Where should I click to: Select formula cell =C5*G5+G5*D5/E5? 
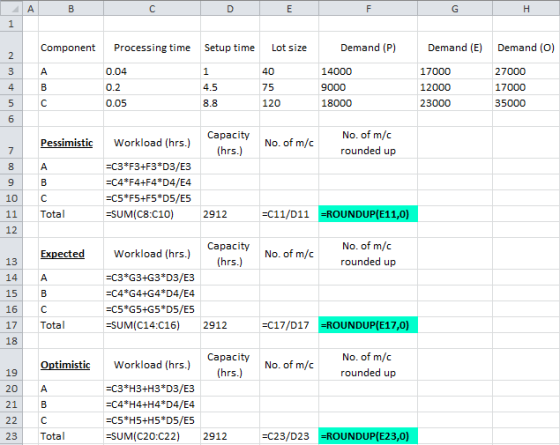coord(152,309)
